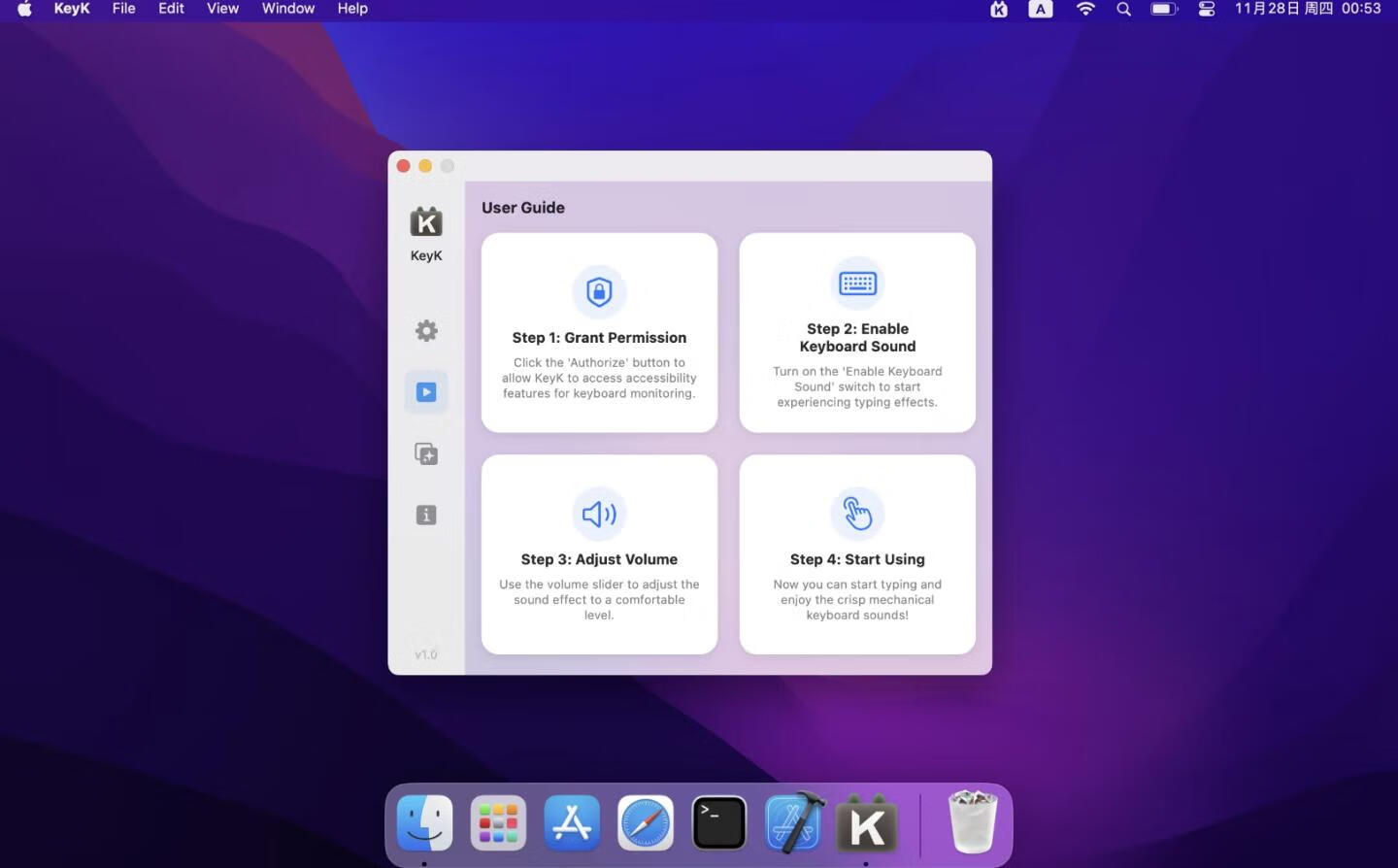Click the Step 2 description about Enable switch
Viewport: 1398px width, 868px height.
click(857, 386)
